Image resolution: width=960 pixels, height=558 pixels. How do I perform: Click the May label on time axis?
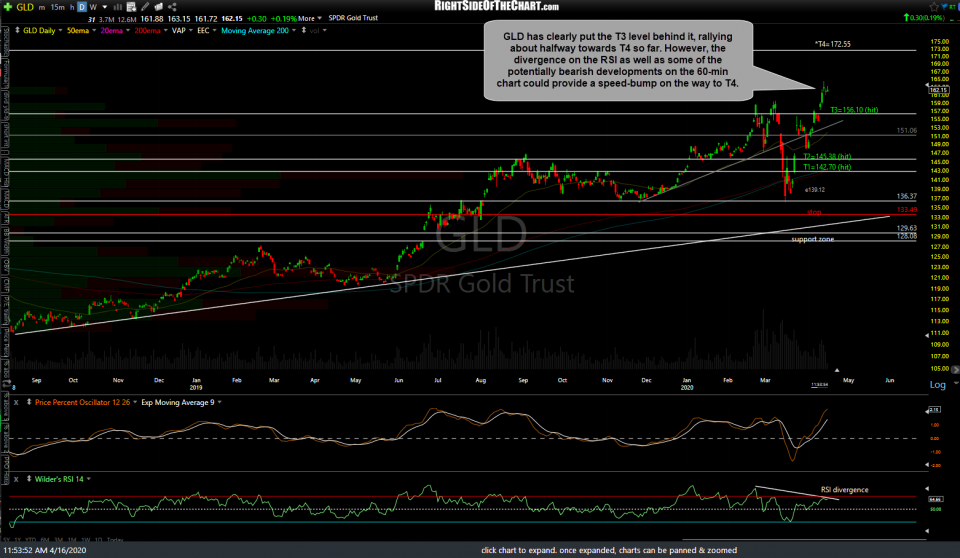pyautogui.click(x=848, y=380)
